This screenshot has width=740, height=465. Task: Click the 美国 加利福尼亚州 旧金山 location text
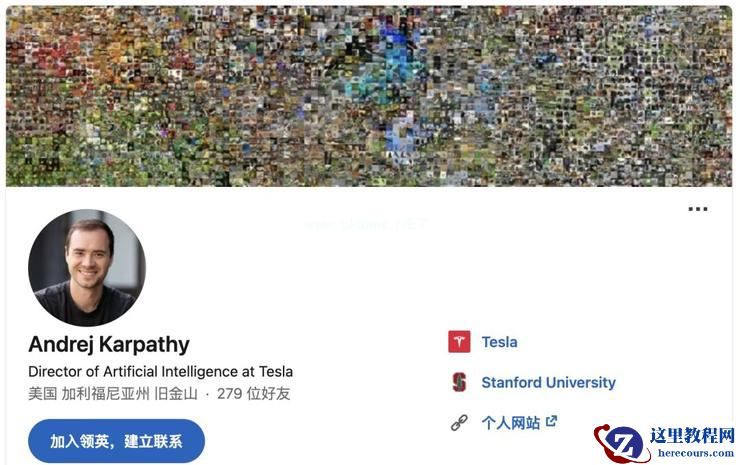tap(113, 394)
